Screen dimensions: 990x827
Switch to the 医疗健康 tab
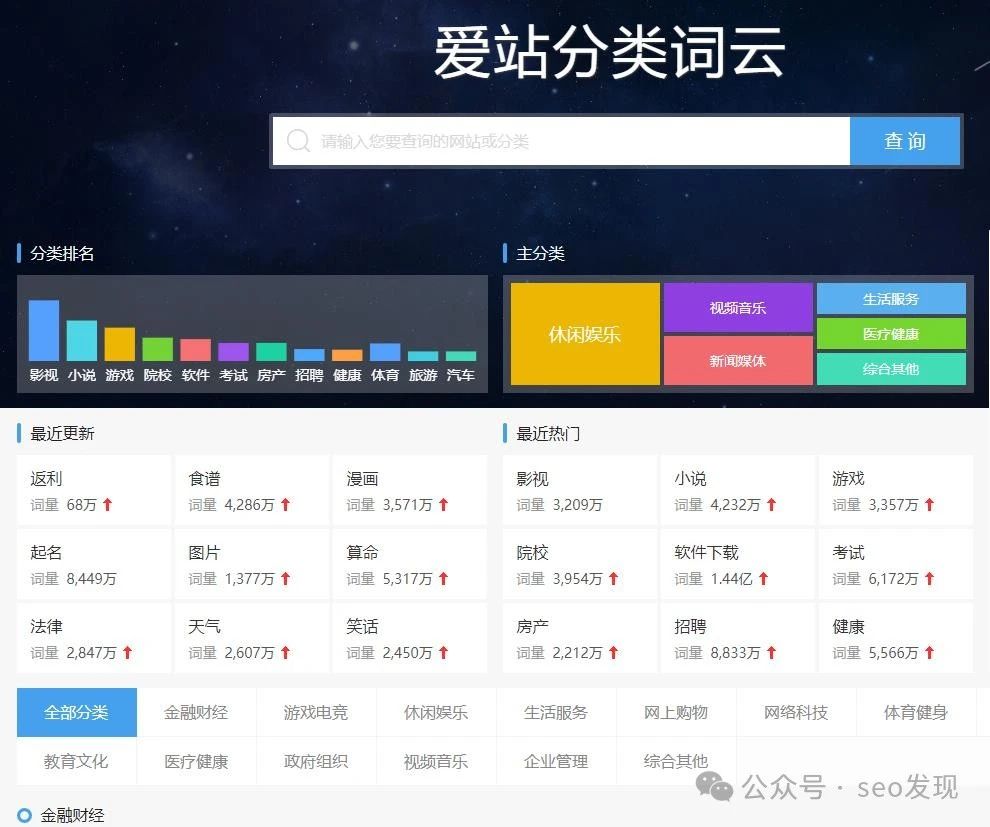pos(196,761)
